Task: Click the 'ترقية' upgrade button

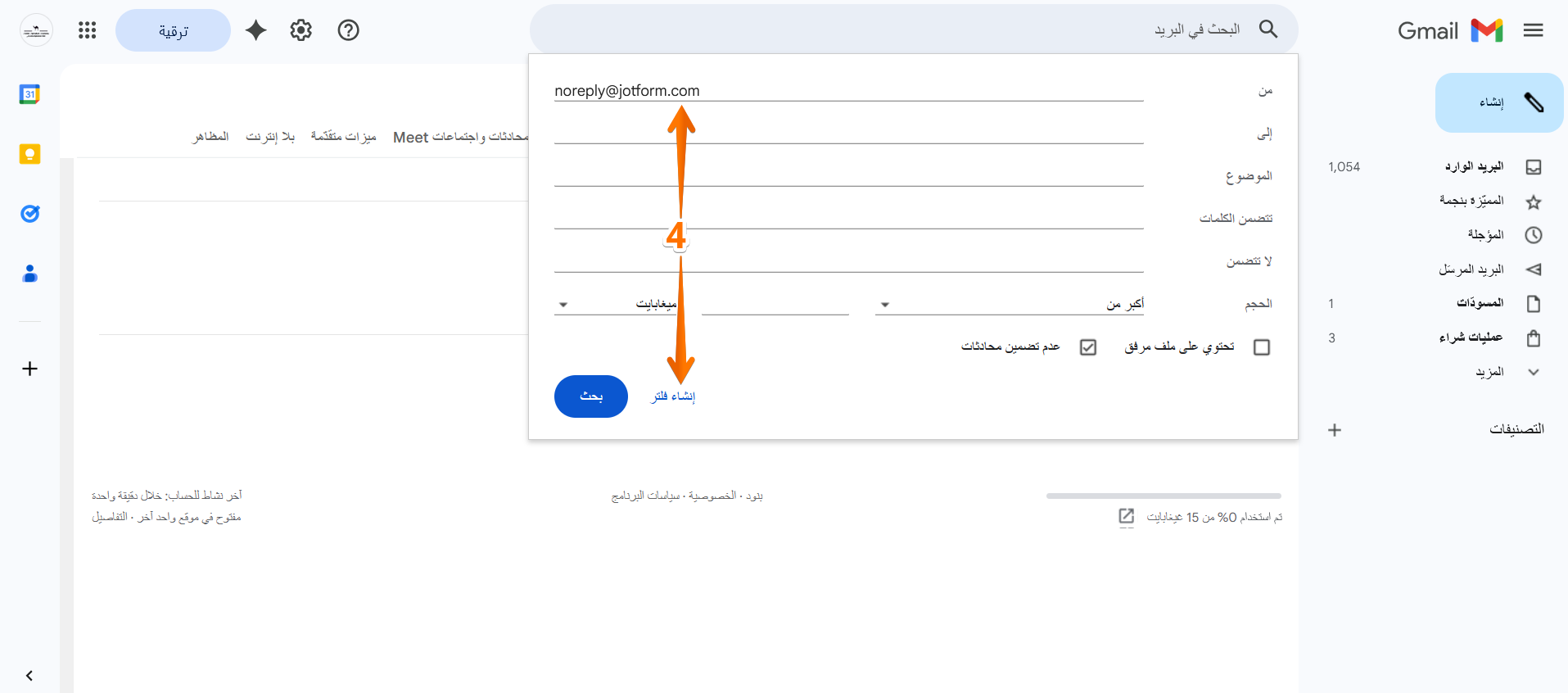Action: 174,30
